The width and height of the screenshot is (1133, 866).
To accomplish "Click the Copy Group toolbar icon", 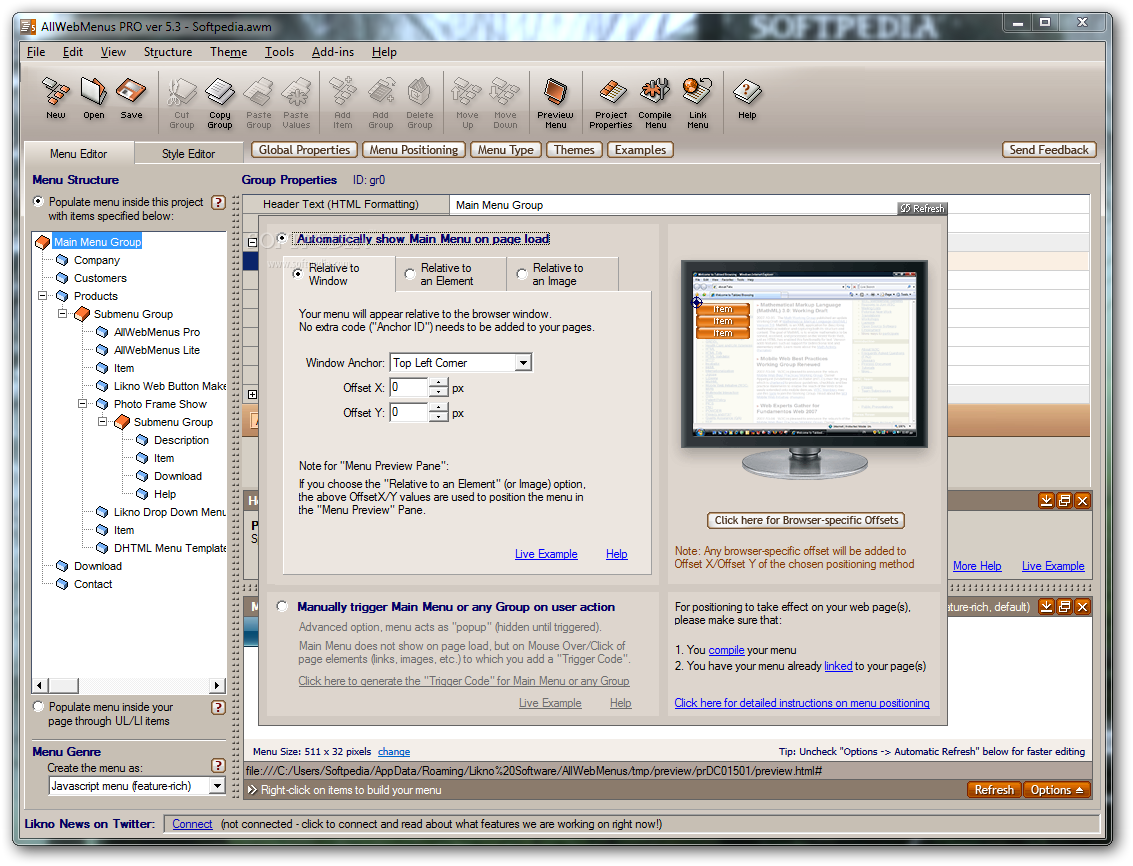I will tap(220, 103).
